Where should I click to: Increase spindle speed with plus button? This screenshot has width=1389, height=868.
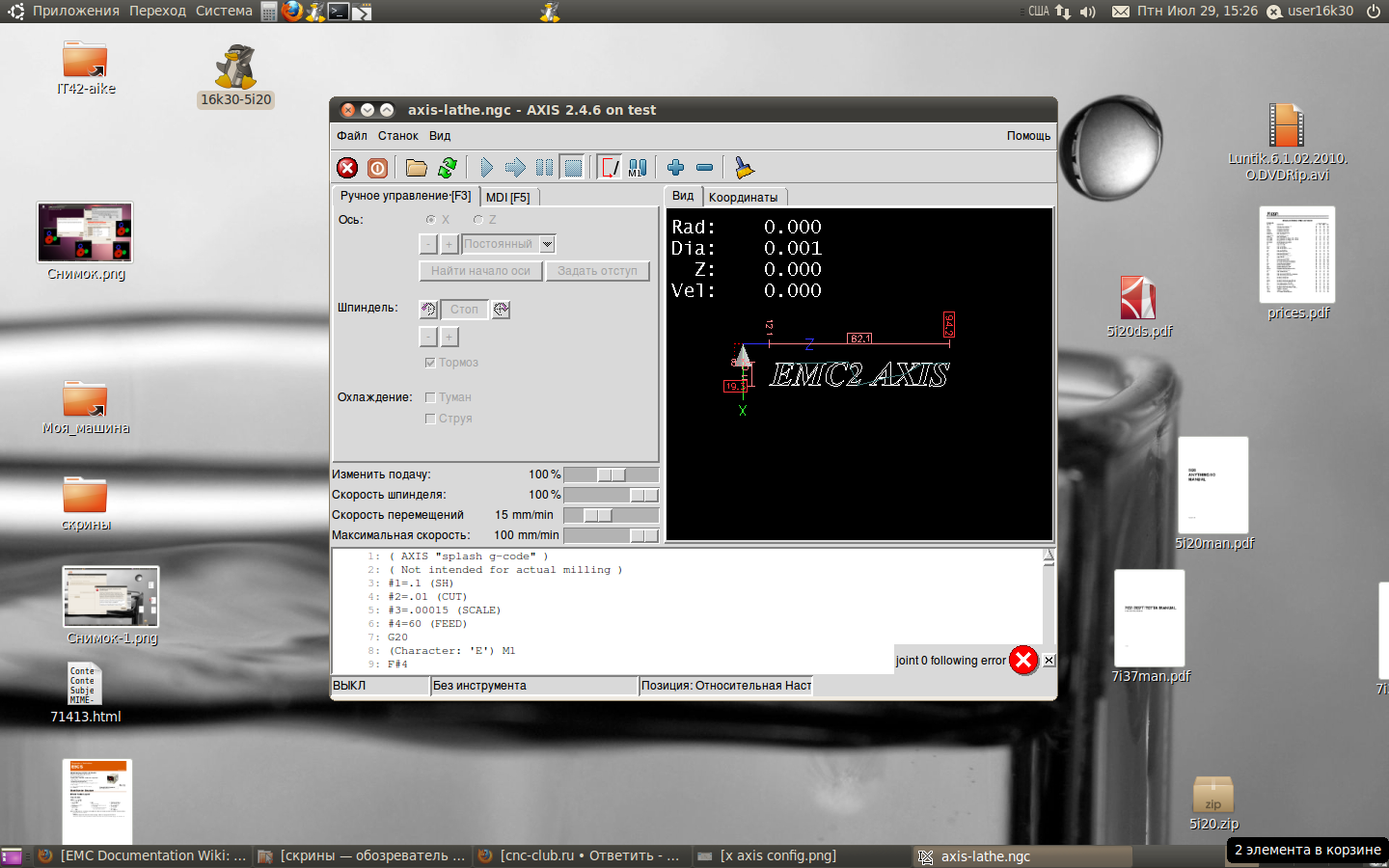(449, 337)
